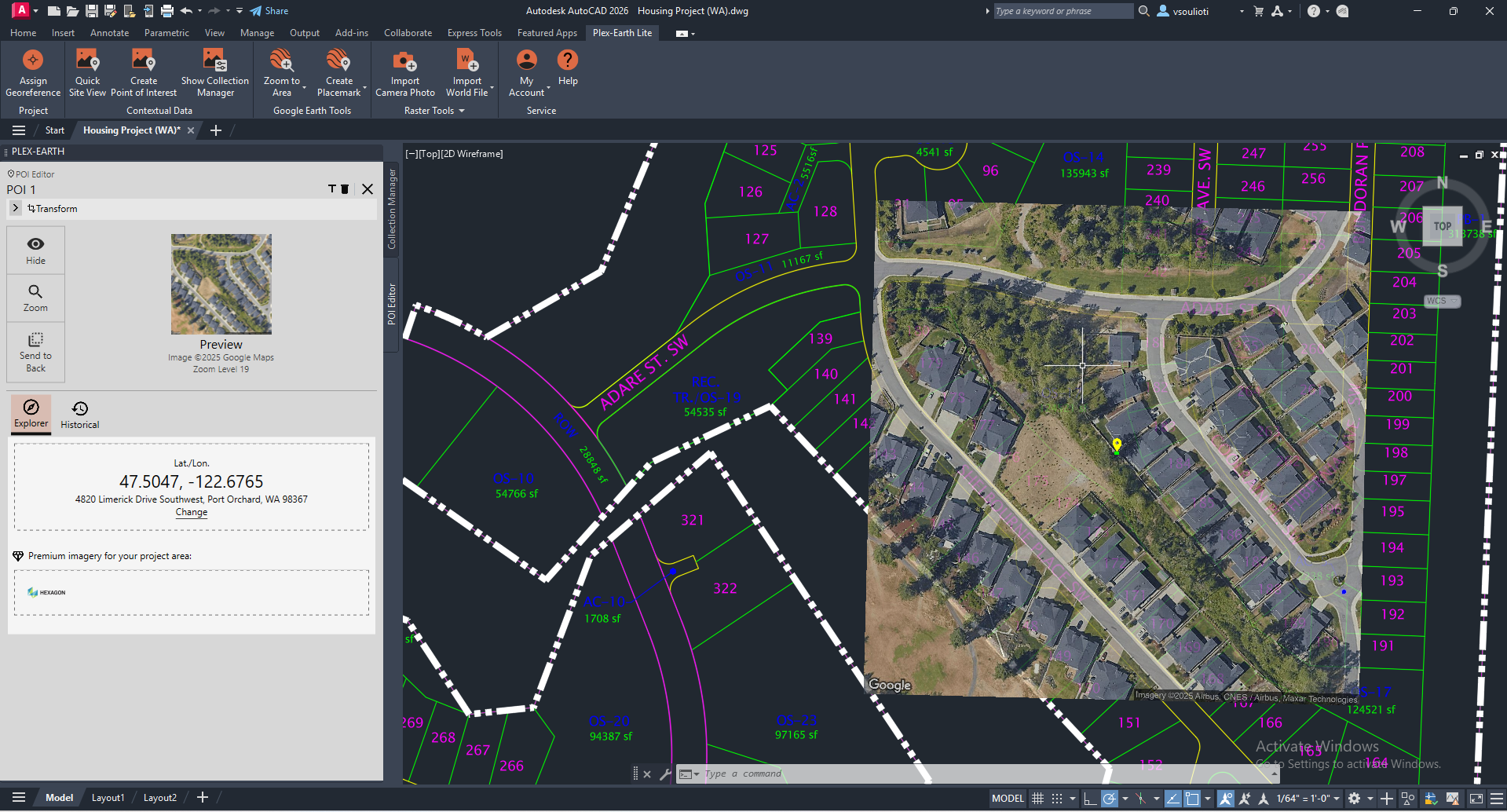Click Import World File

point(467,73)
